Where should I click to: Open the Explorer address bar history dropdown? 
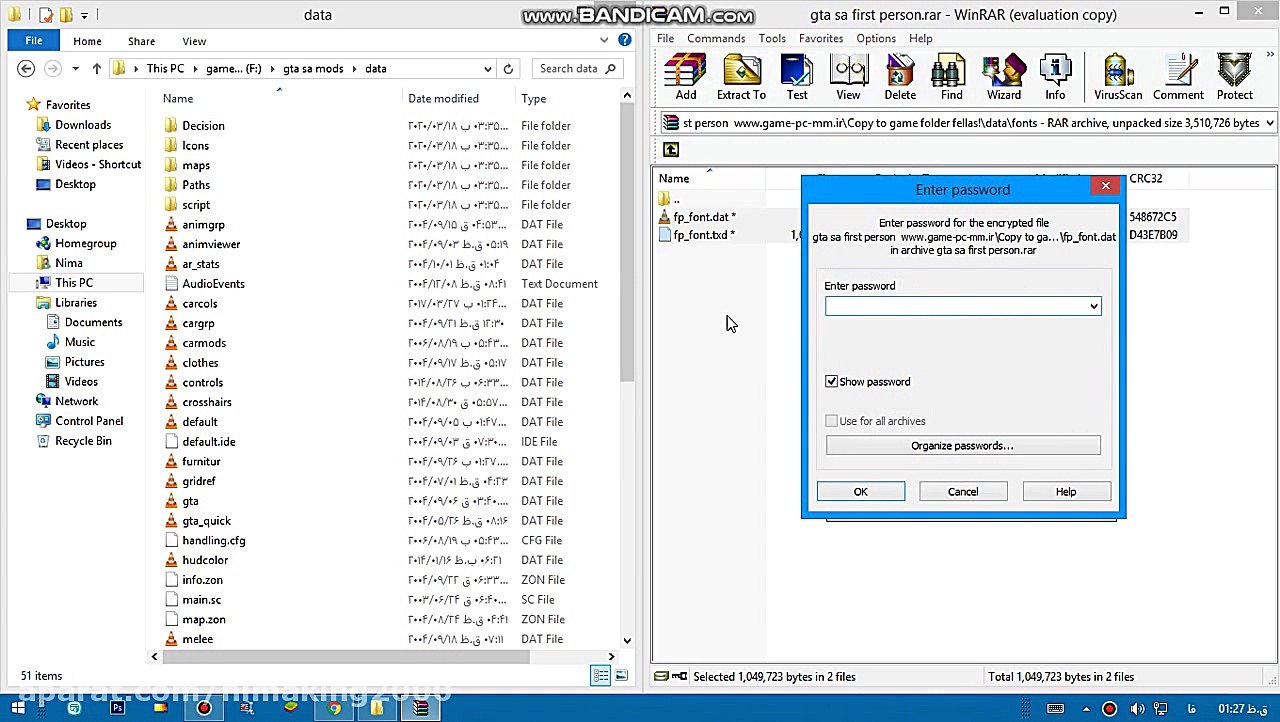(487, 68)
